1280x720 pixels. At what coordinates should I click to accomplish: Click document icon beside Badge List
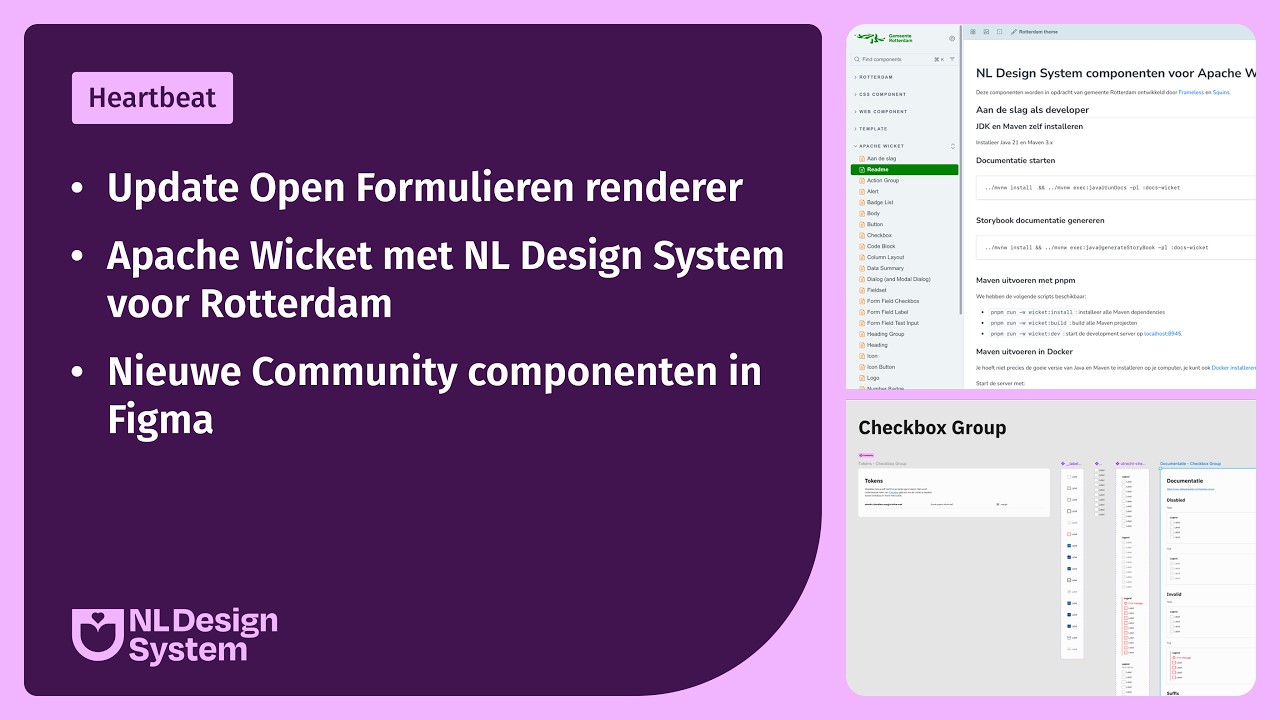(x=862, y=202)
